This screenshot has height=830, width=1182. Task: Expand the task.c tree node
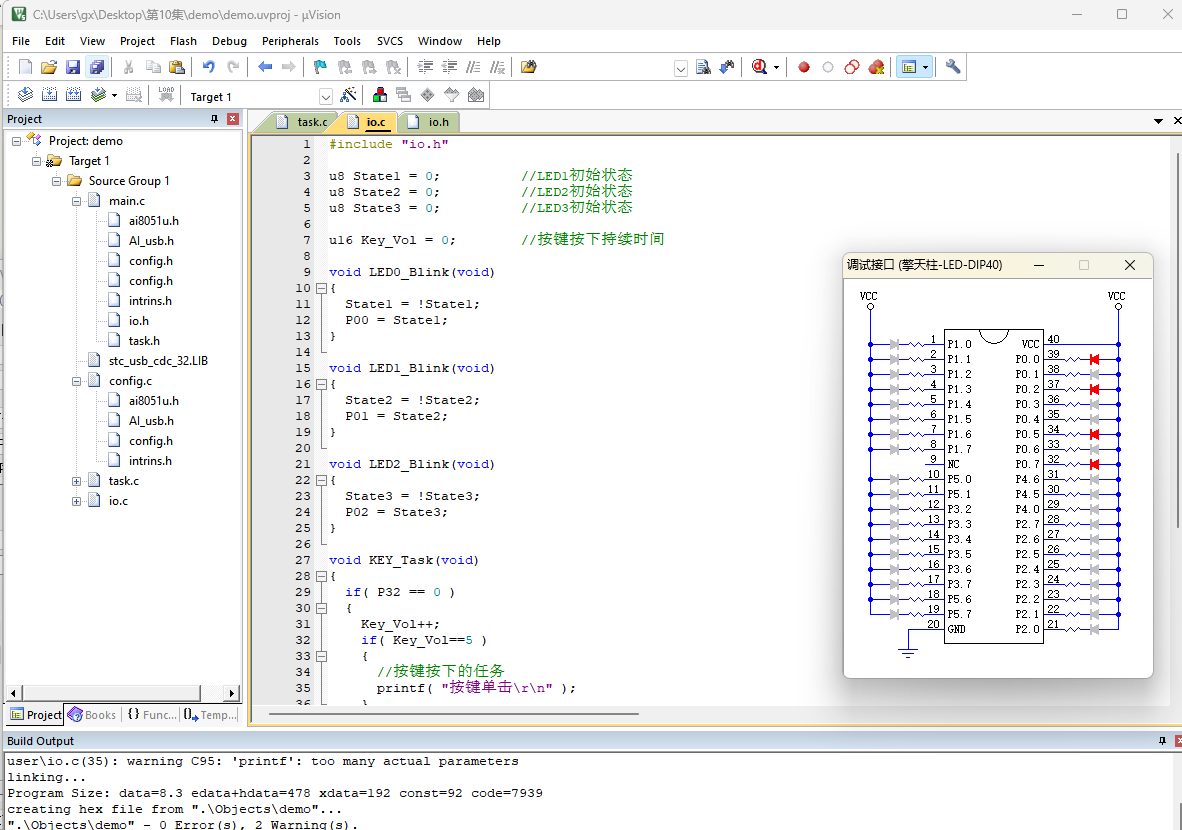[x=76, y=481]
